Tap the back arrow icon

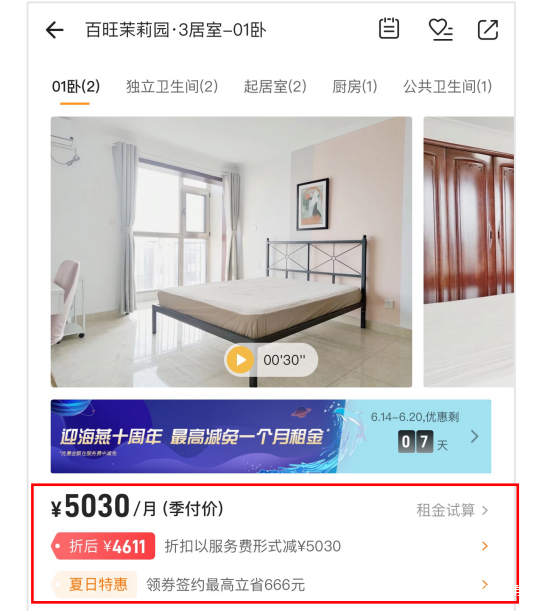click(x=55, y=30)
